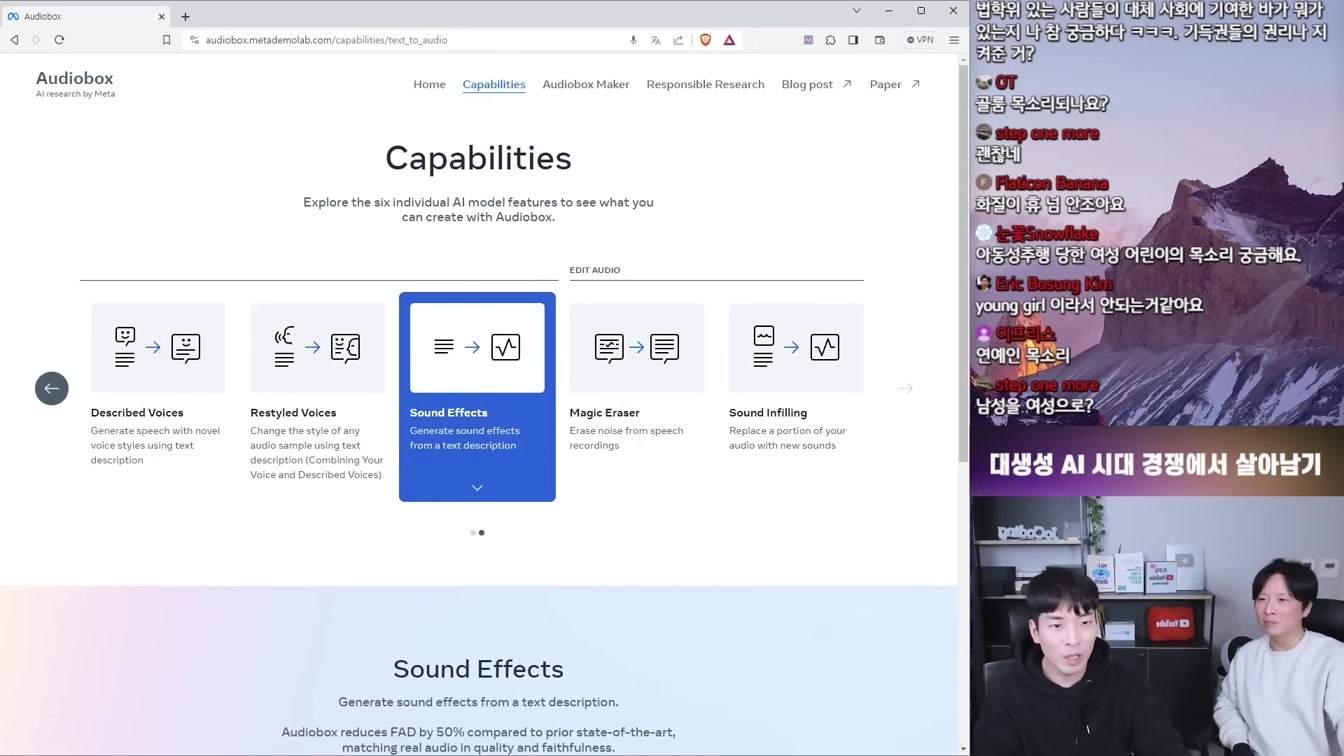Click 'Generate sound effects from a text description.' text
The width and height of the screenshot is (1344, 756).
pyautogui.click(x=478, y=702)
